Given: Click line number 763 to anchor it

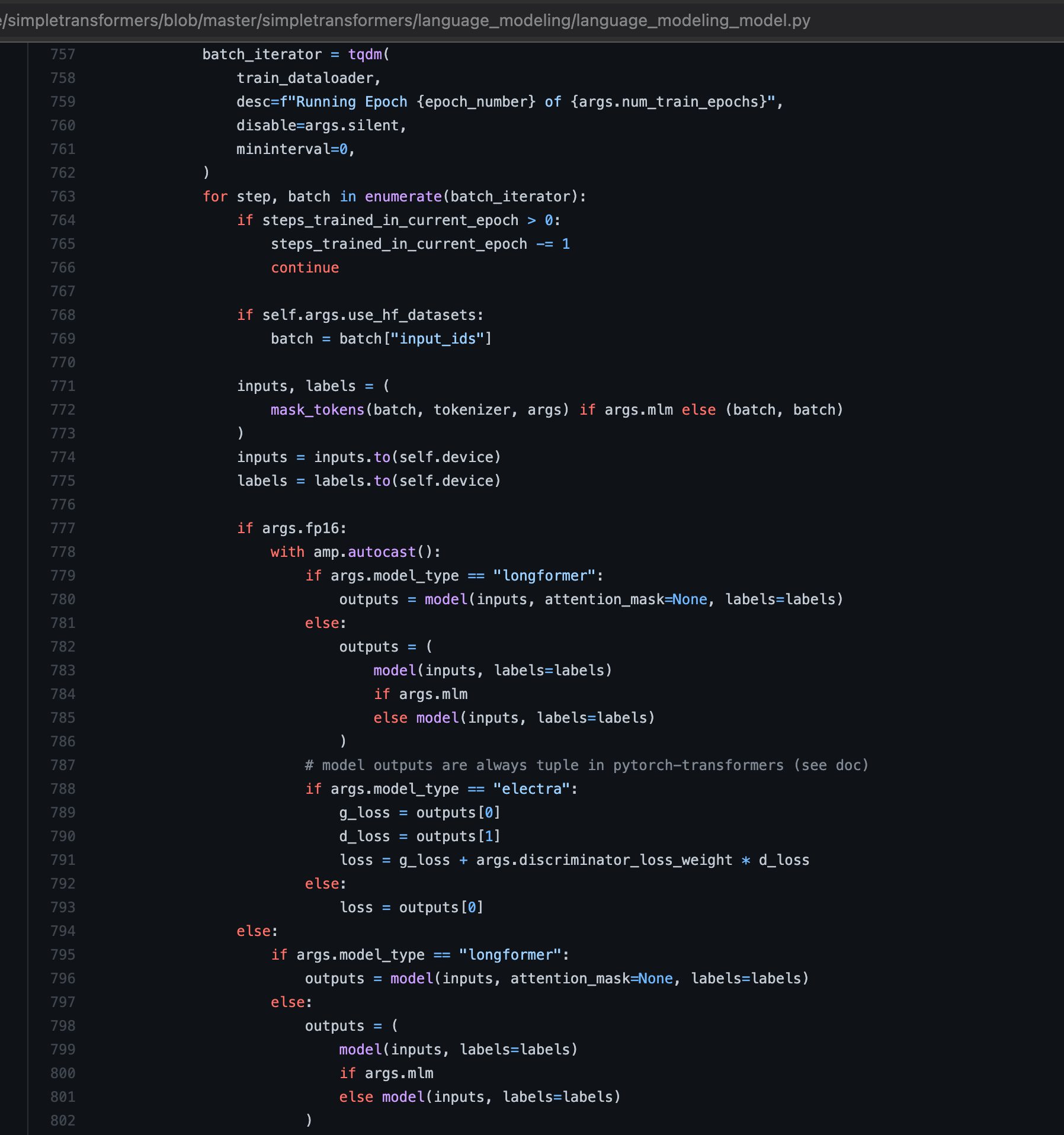Looking at the screenshot, I should pyautogui.click(x=63, y=196).
